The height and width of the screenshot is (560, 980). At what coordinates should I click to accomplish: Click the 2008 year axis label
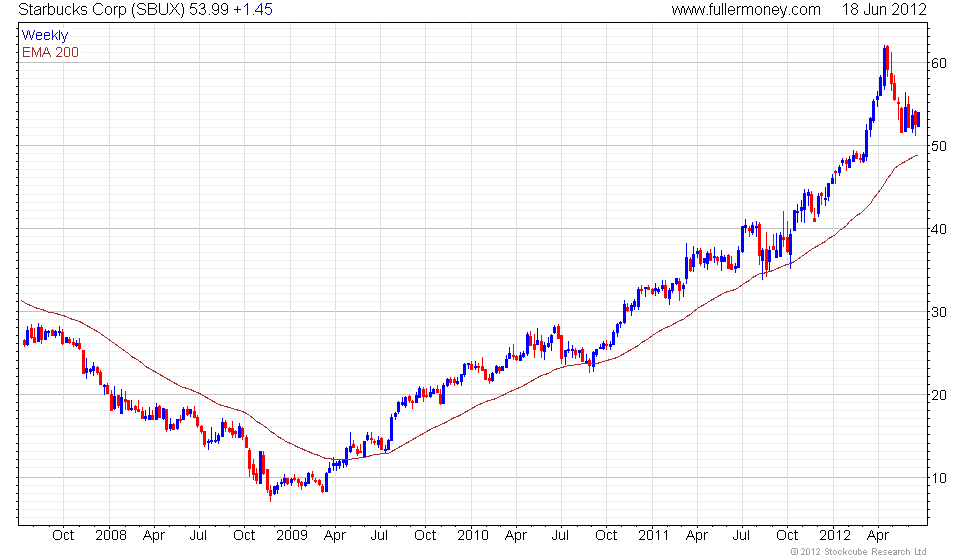(x=111, y=536)
